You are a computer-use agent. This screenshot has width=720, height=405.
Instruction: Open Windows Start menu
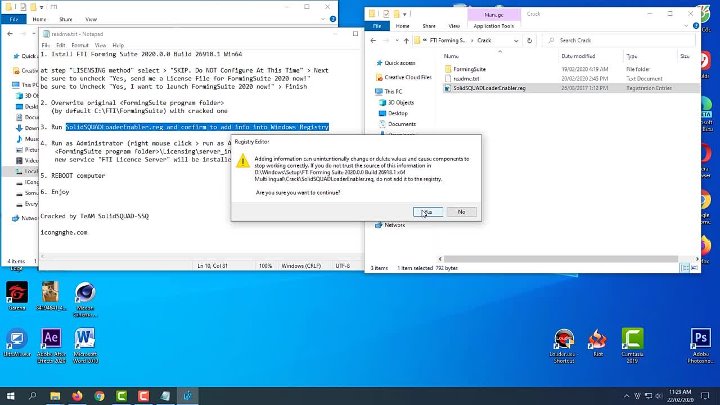[11, 396]
